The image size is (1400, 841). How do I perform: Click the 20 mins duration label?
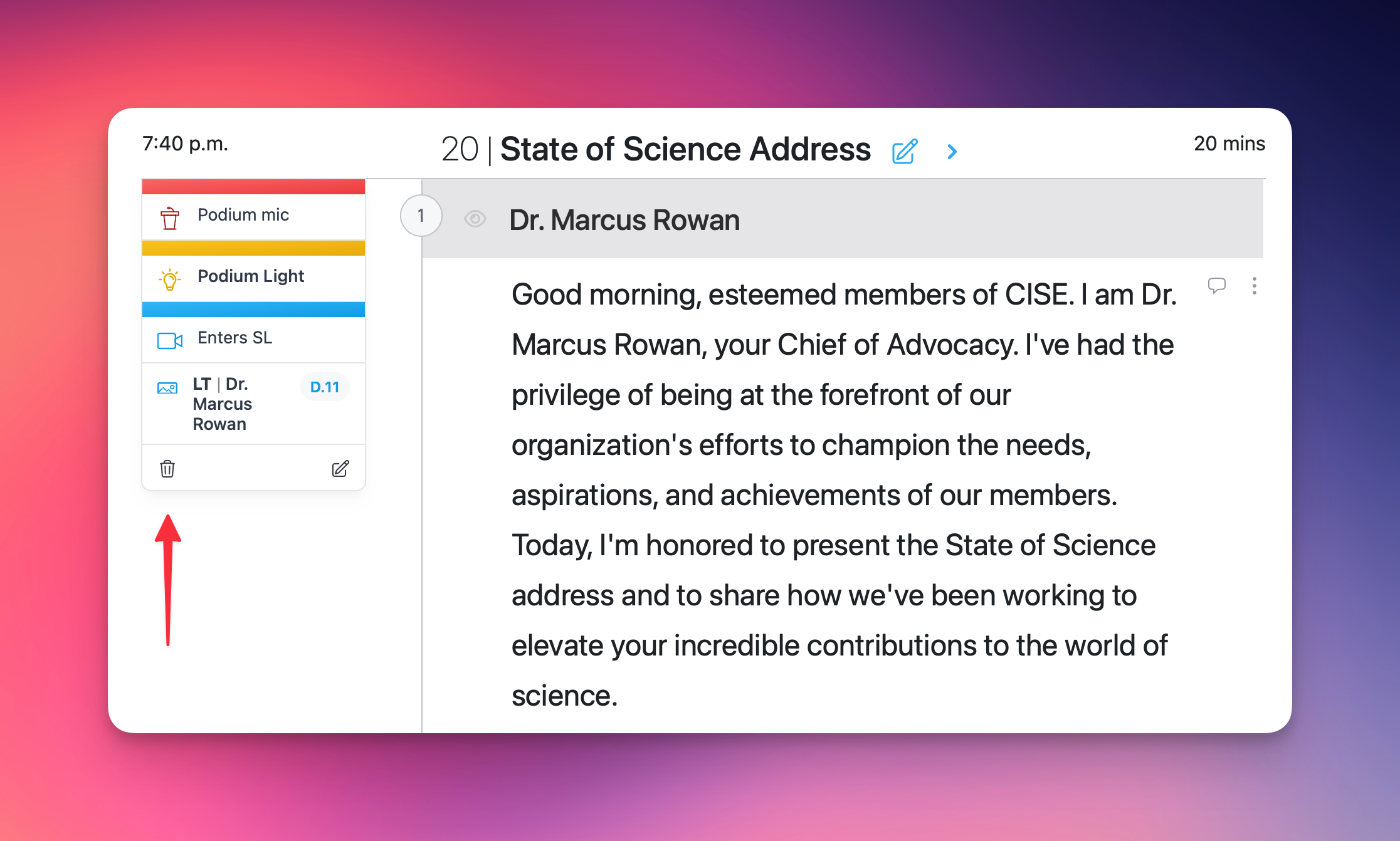[1229, 144]
